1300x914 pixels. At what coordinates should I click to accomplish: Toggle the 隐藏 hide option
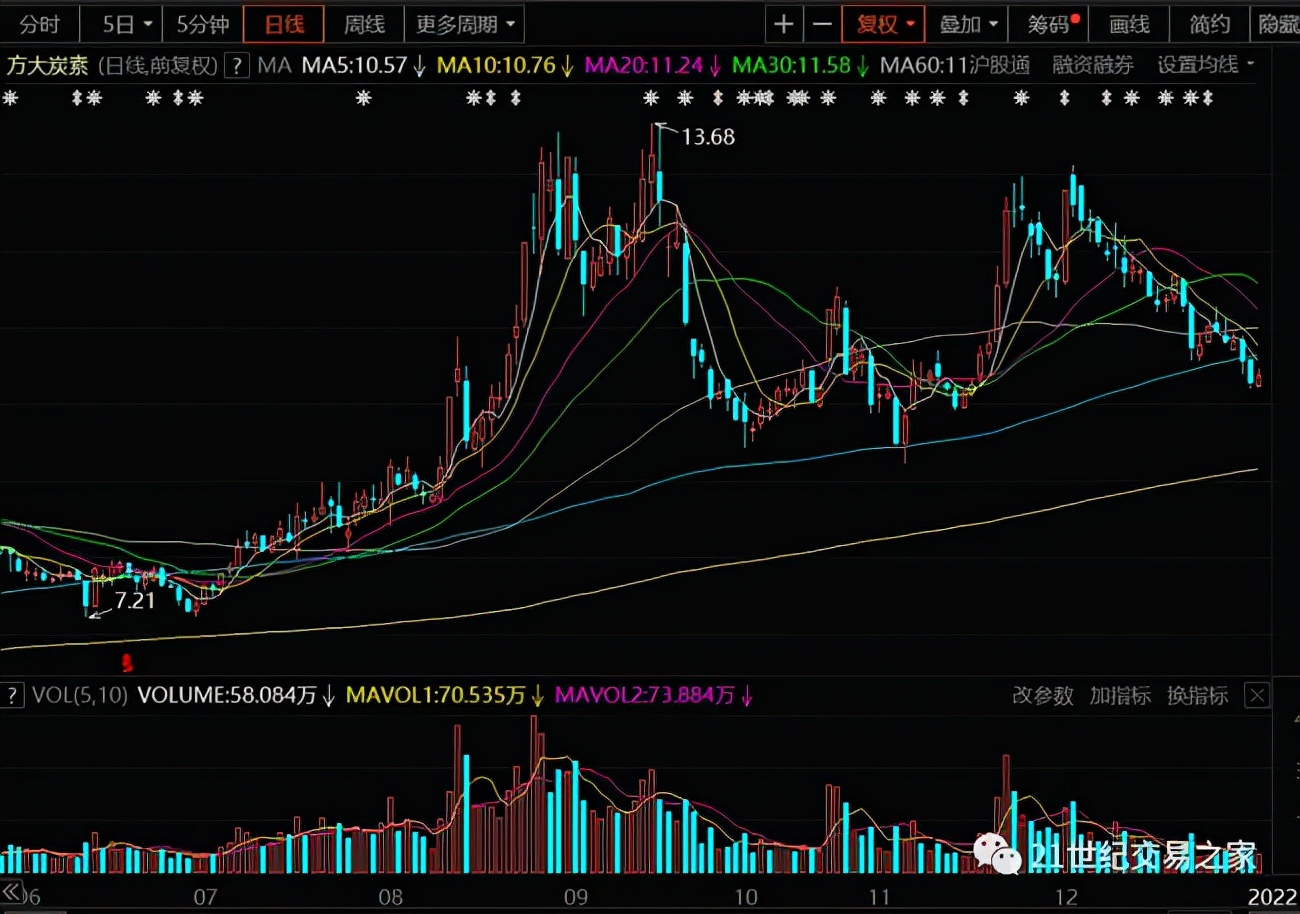coord(1278,24)
